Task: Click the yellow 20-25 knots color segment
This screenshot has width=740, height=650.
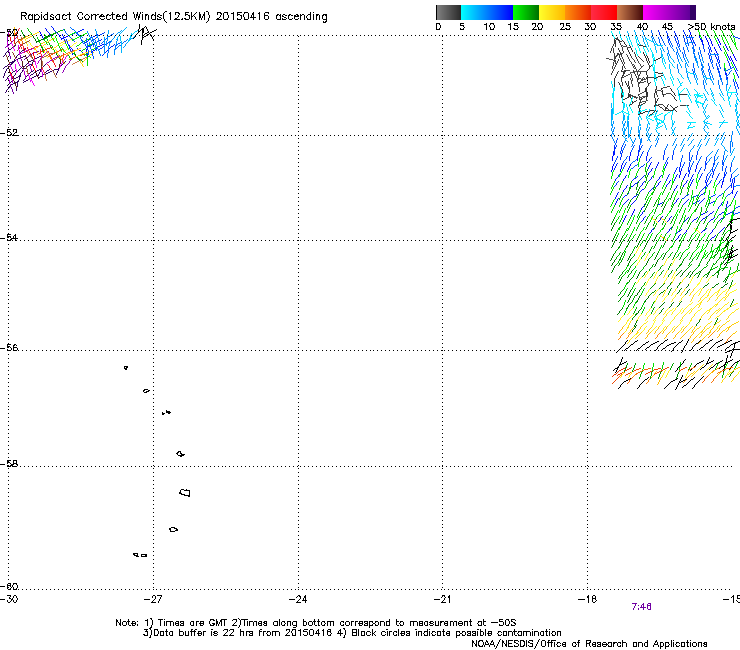Action: tap(552, 12)
